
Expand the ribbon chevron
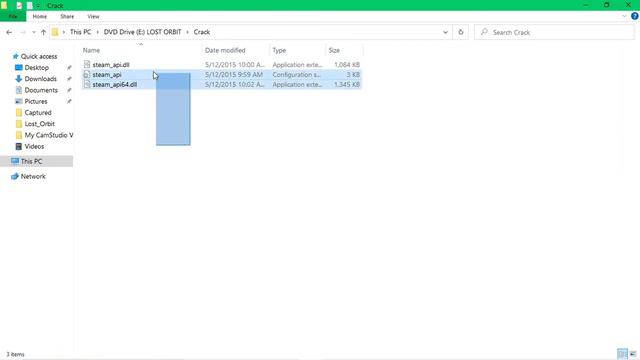click(x=624, y=16)
